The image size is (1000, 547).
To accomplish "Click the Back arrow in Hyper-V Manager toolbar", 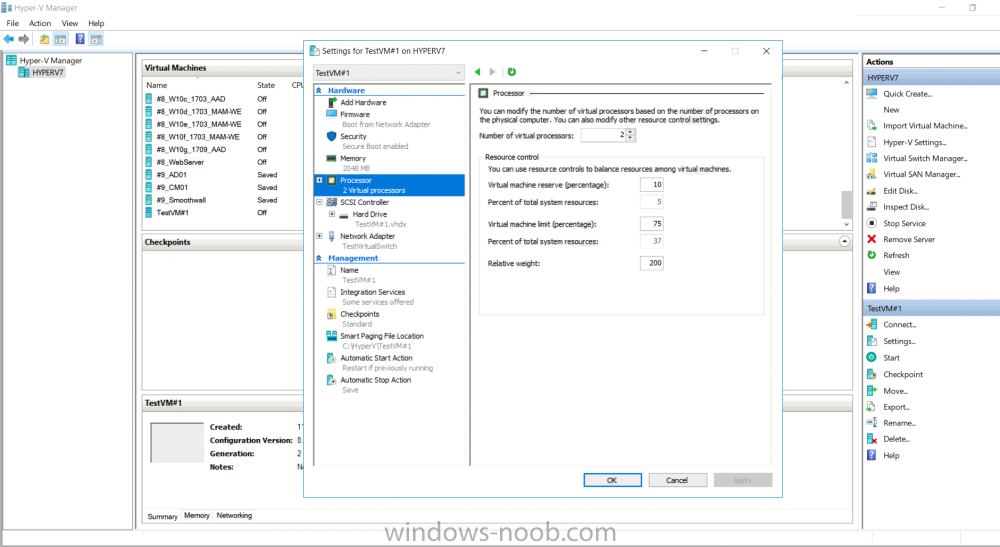I will click(x=9, y=39).
